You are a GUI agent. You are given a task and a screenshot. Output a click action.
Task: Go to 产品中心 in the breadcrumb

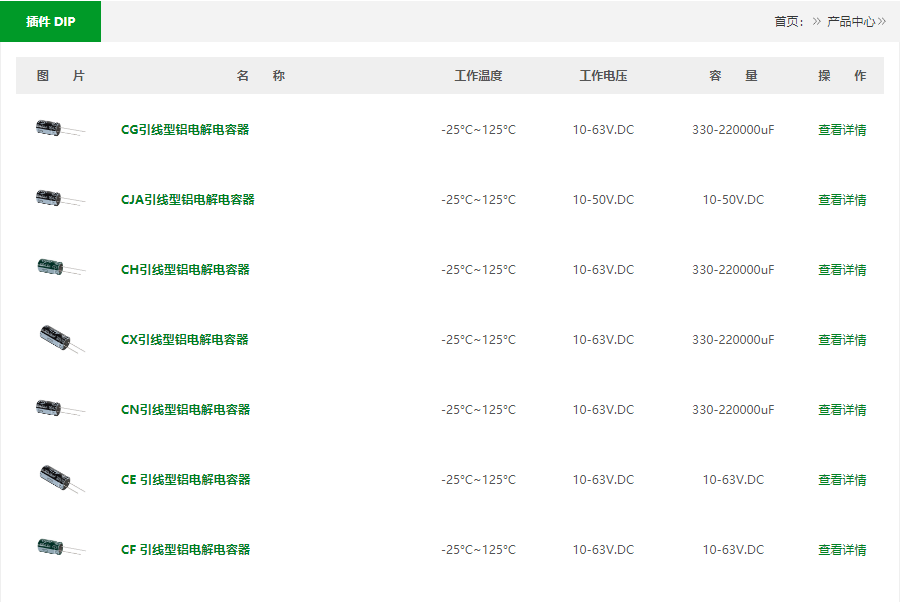pos(851,22)
